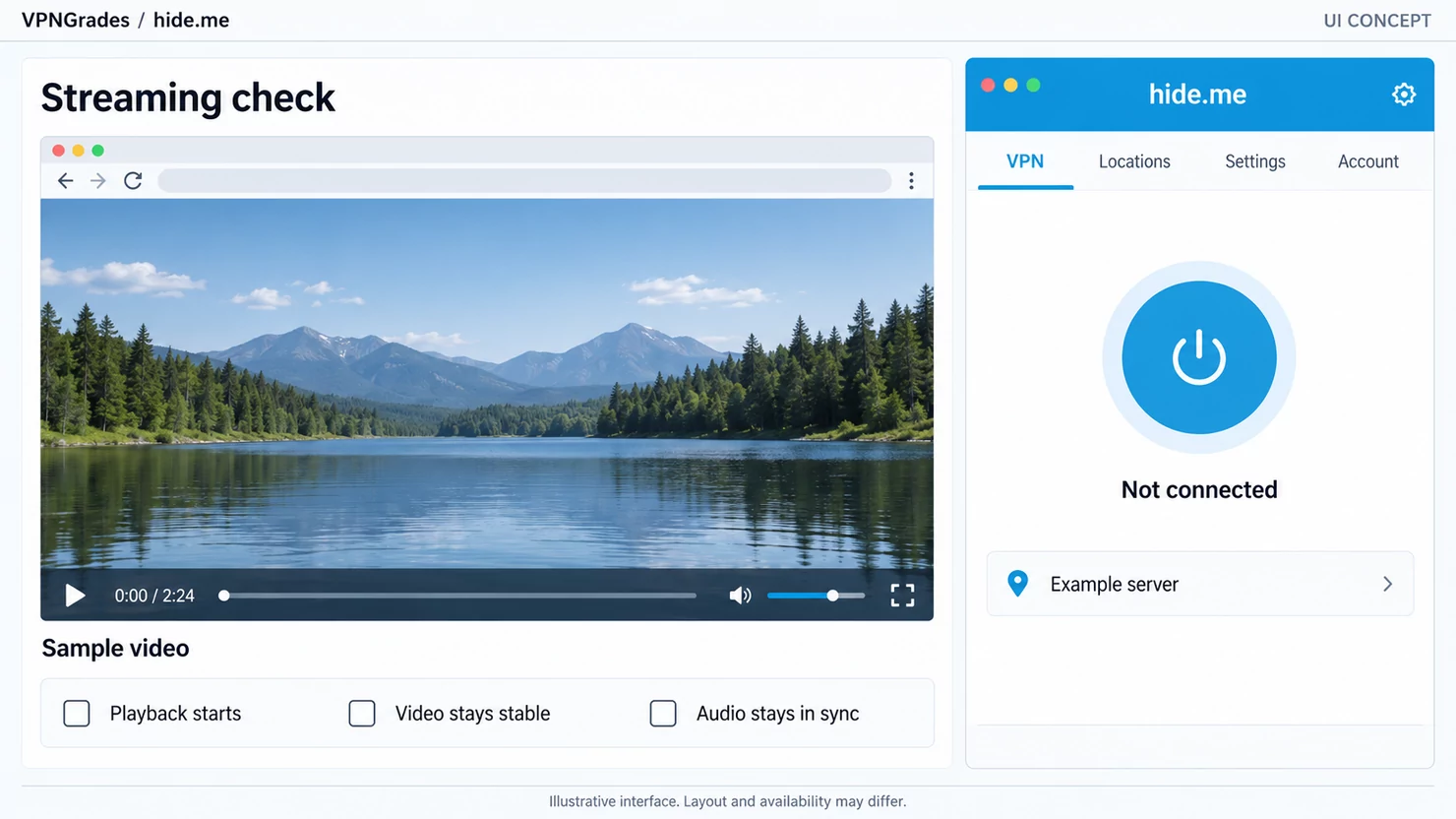The width and height of the screenshot is (1456, 819).
Task: Click the sample video landscape frame
Action: tap(487, 384)
